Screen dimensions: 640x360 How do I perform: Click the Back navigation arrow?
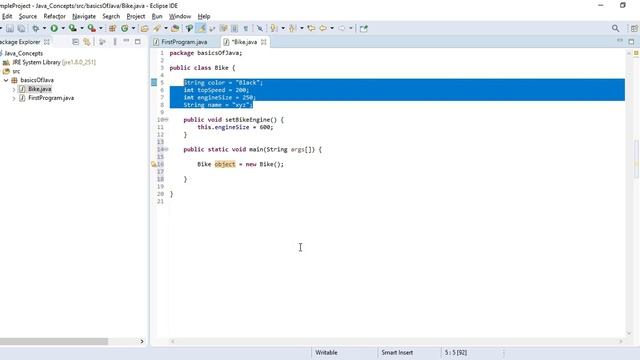pyautogui.click(x=323, y=28)
